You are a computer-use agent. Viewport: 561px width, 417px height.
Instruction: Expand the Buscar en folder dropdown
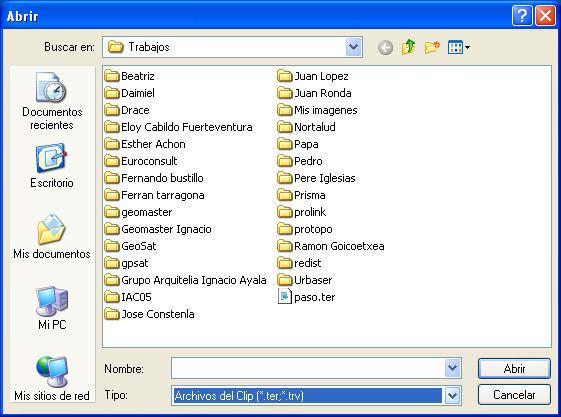[353, 47]
